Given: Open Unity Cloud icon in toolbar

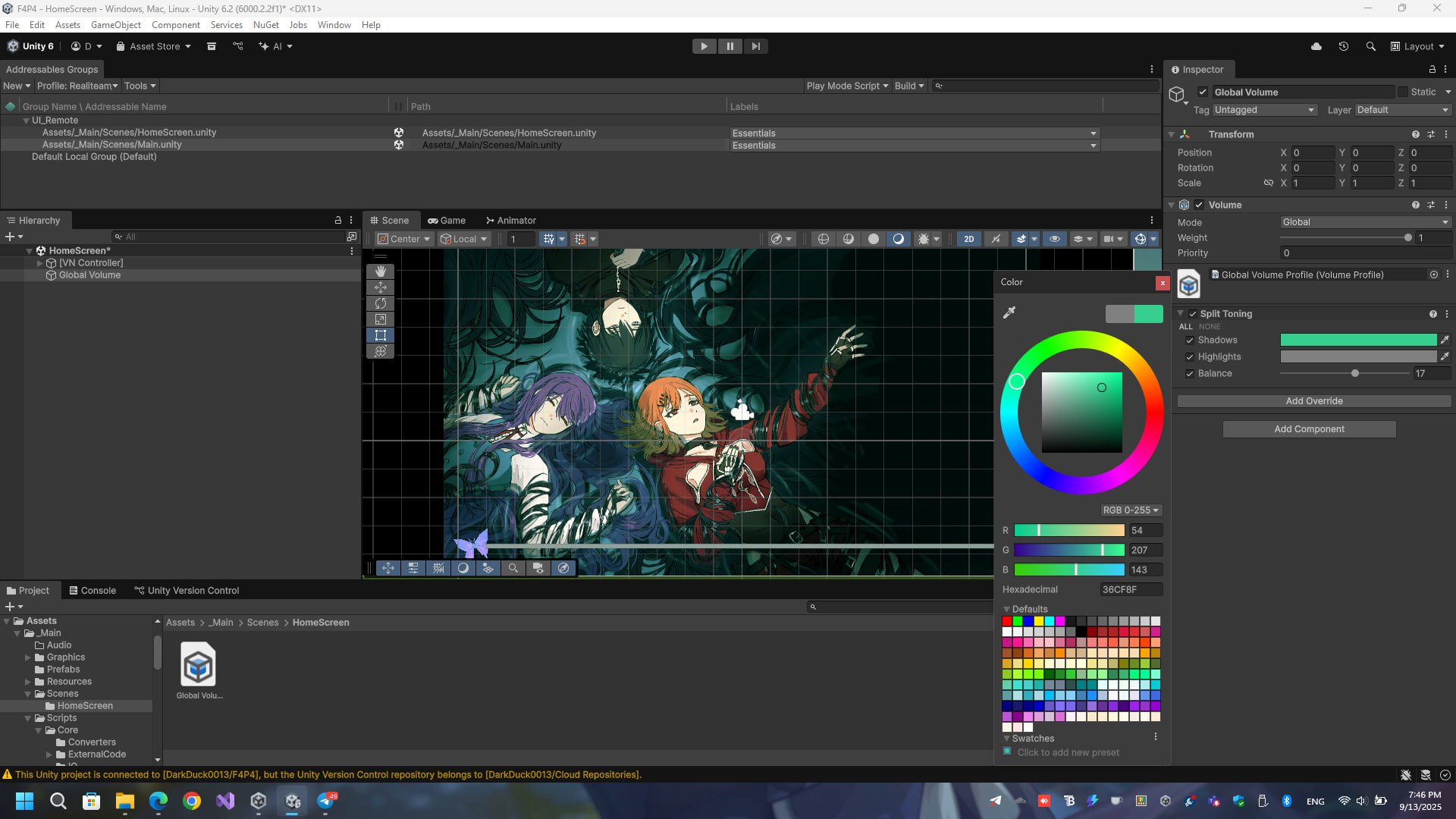Looking at the screenshot, I should click(x=1316, y=46).
